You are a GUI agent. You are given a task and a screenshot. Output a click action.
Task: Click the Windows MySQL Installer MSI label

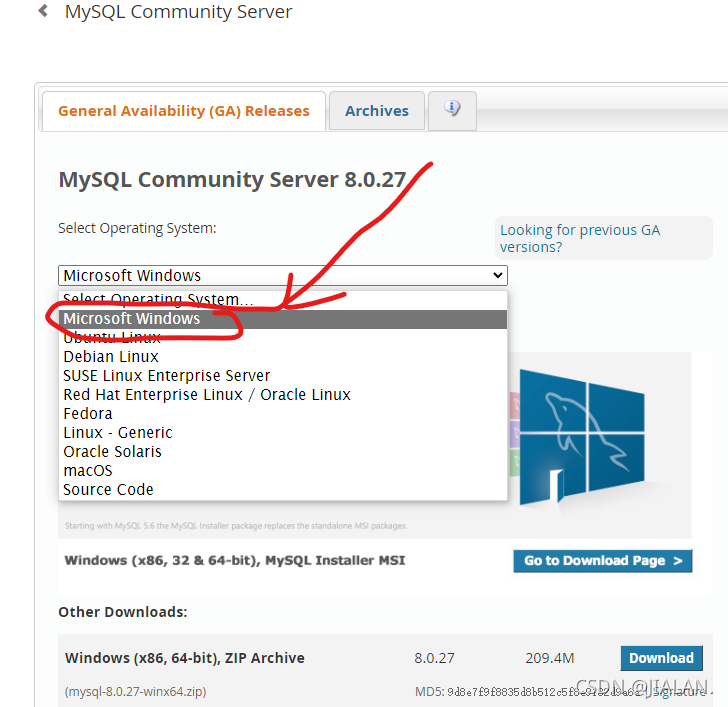click(x=235, y=560)
